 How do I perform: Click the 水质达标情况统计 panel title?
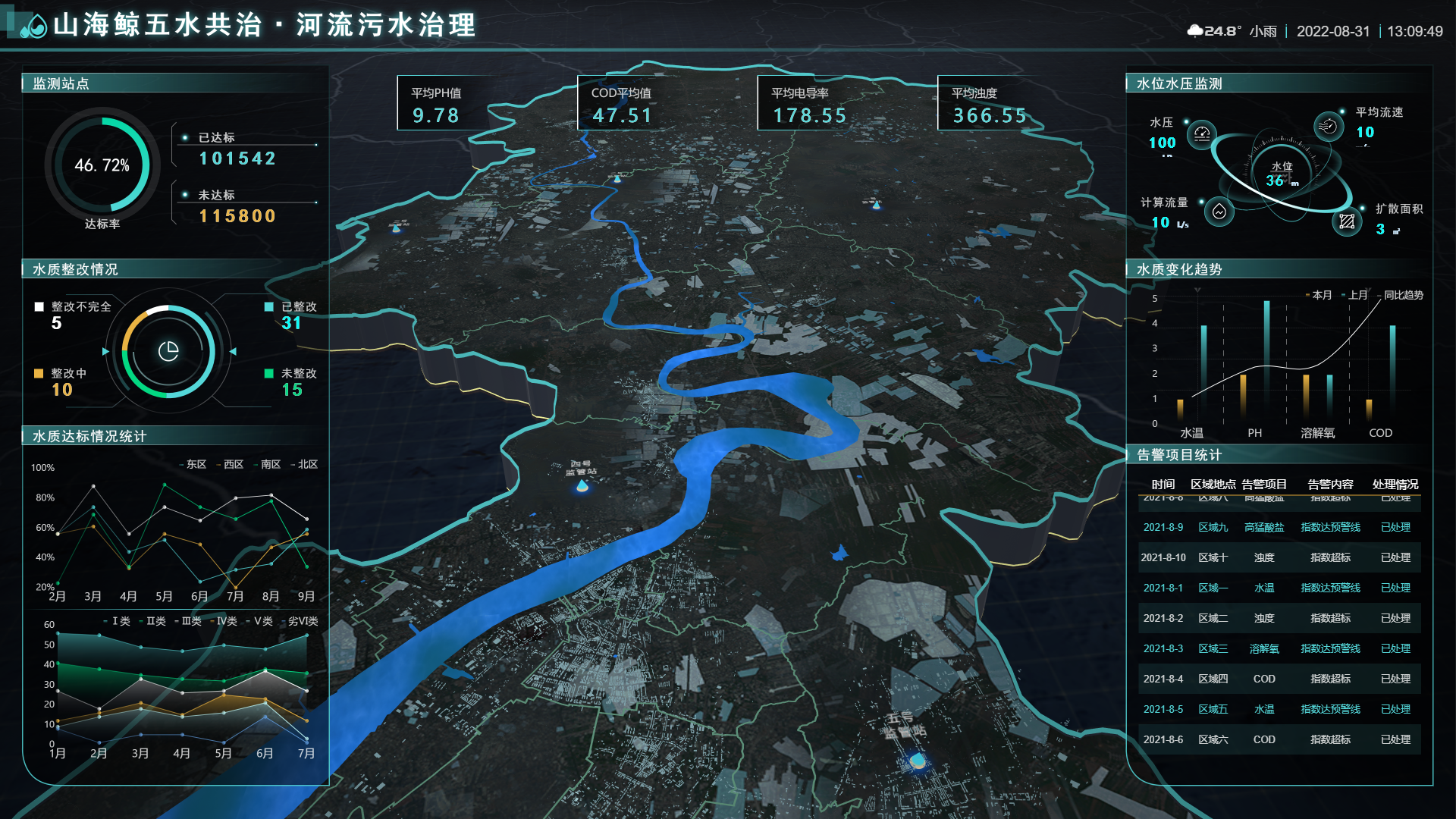89,436
